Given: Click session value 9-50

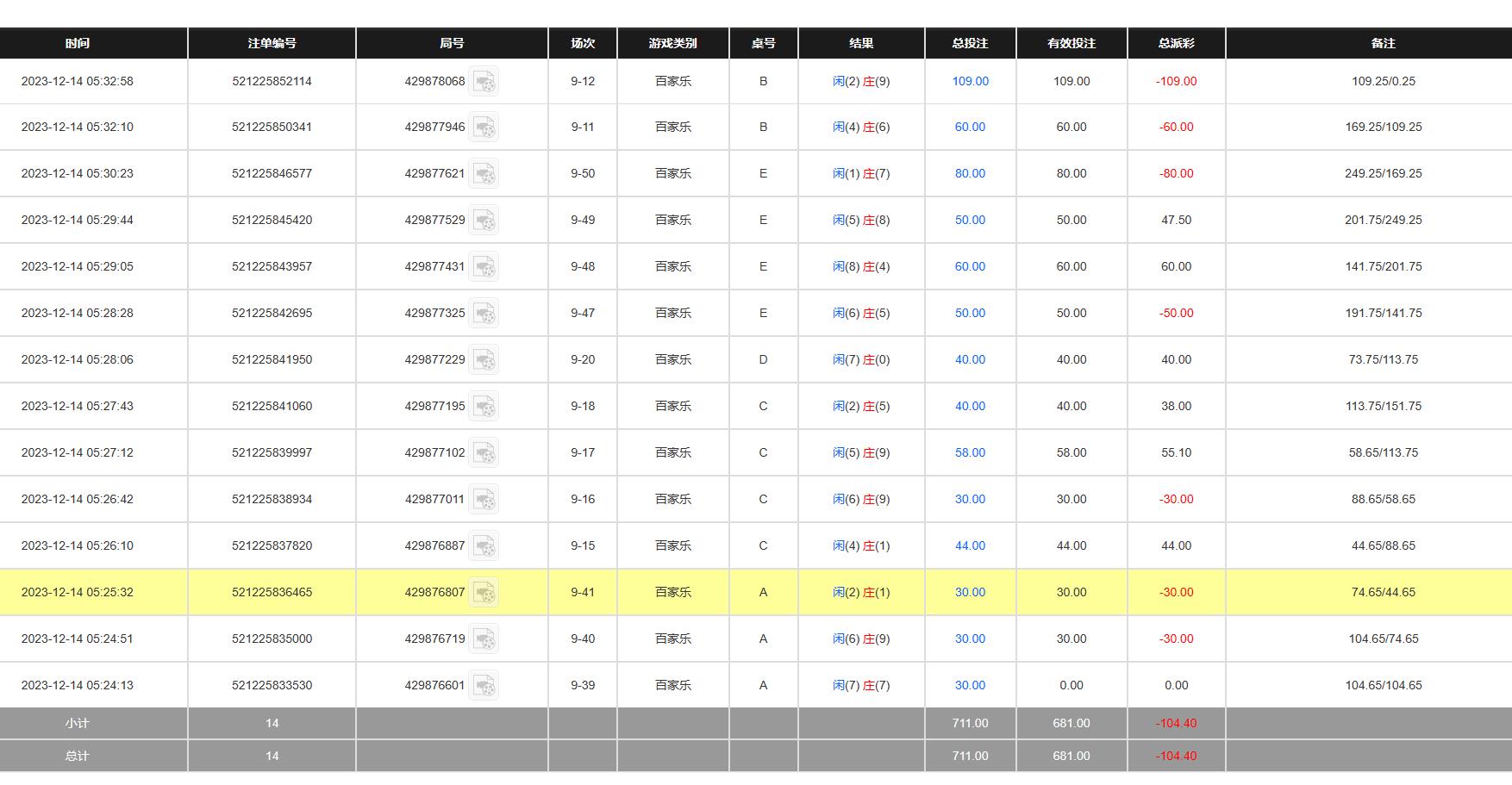Looking at the screenshot, I should point(583,173).
